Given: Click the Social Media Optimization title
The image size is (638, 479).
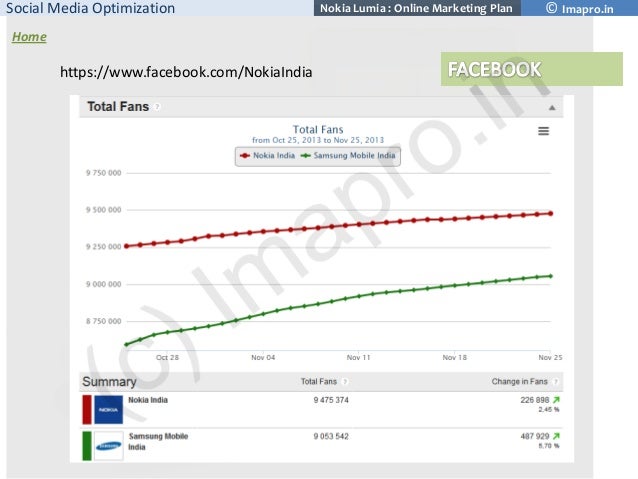Looking at the screenshot, I should pyautogui.click(x=90, y=8).
